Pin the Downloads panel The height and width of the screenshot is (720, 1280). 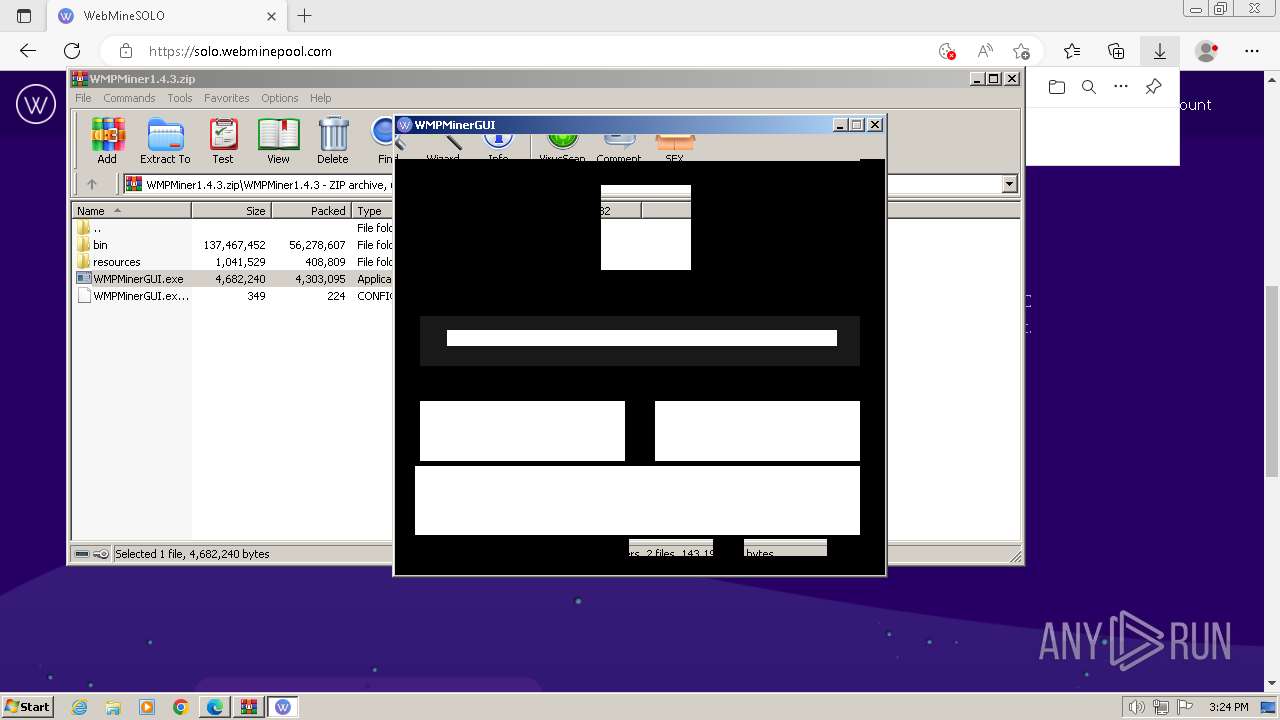(x=1153, y=87)
